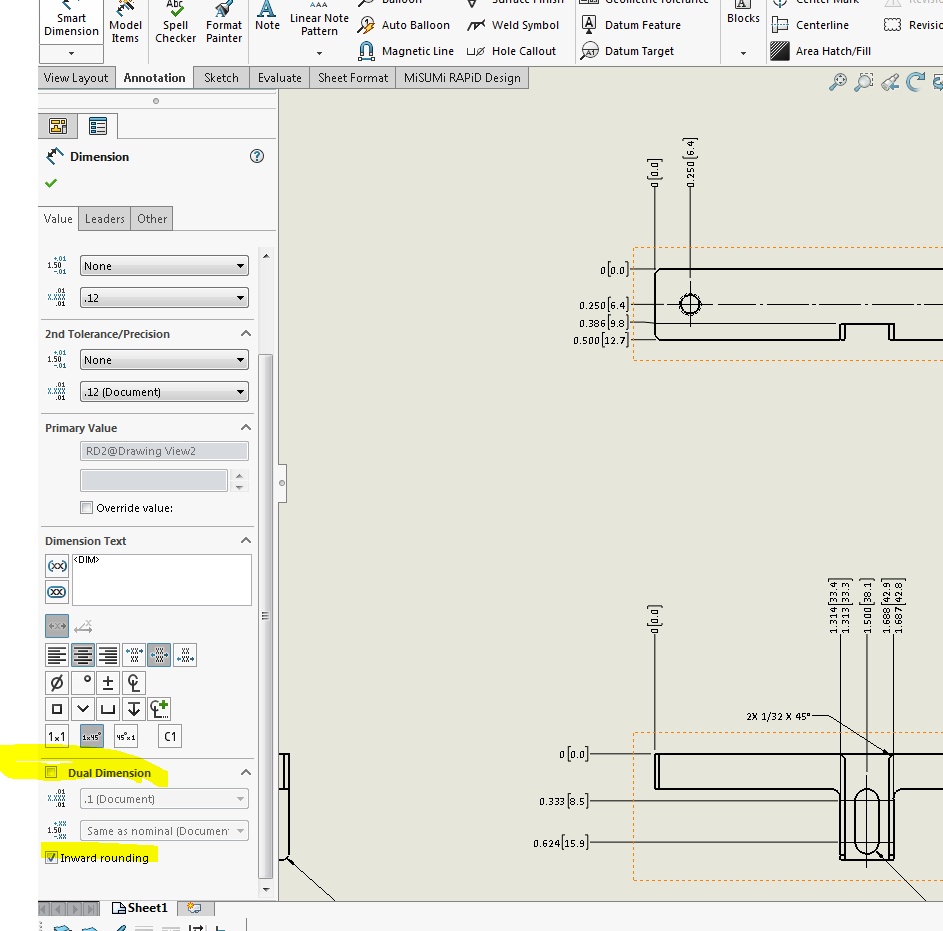Collapse 2nd Tolerance/Precision section
Image resolution: width=943 pixels, height=931 pixels.
(x=245, y=333)
